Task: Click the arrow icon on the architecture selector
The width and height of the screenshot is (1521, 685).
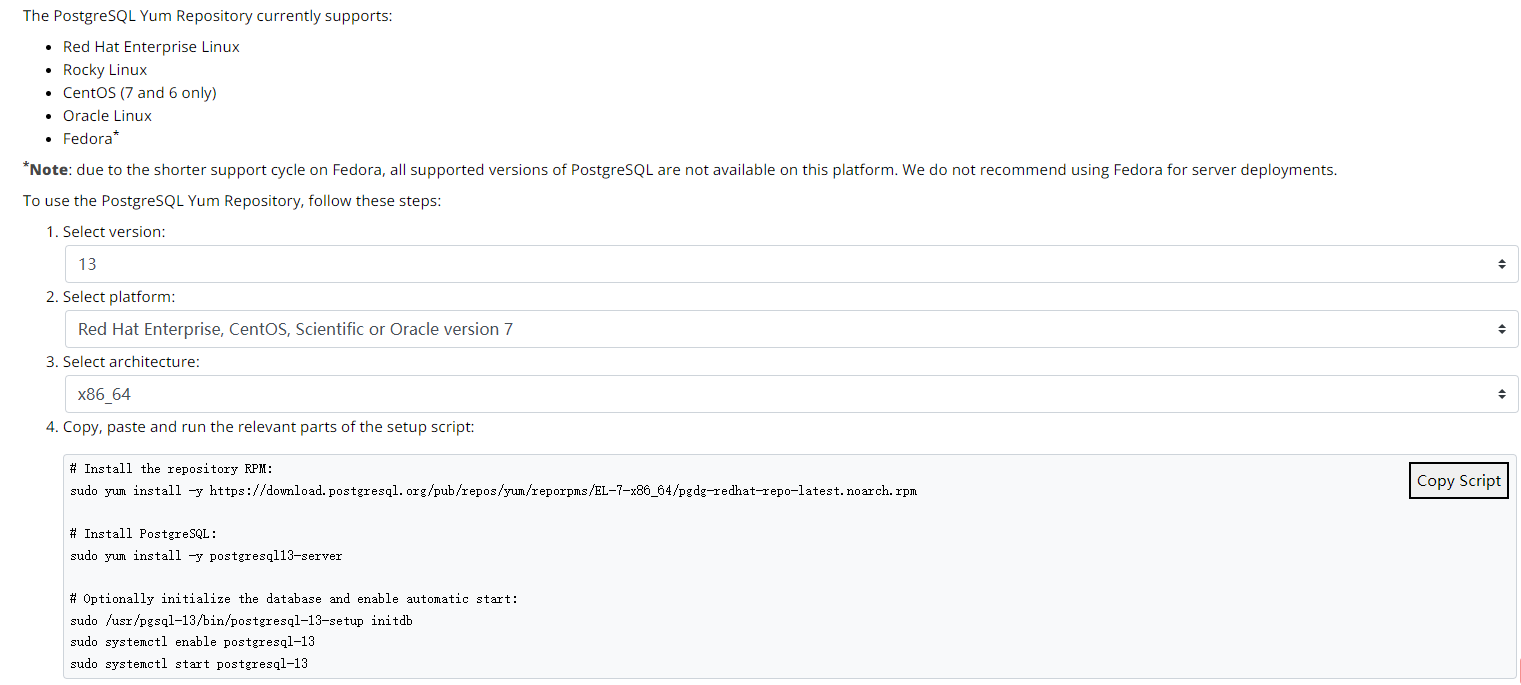Action: tap(1501, 394)
